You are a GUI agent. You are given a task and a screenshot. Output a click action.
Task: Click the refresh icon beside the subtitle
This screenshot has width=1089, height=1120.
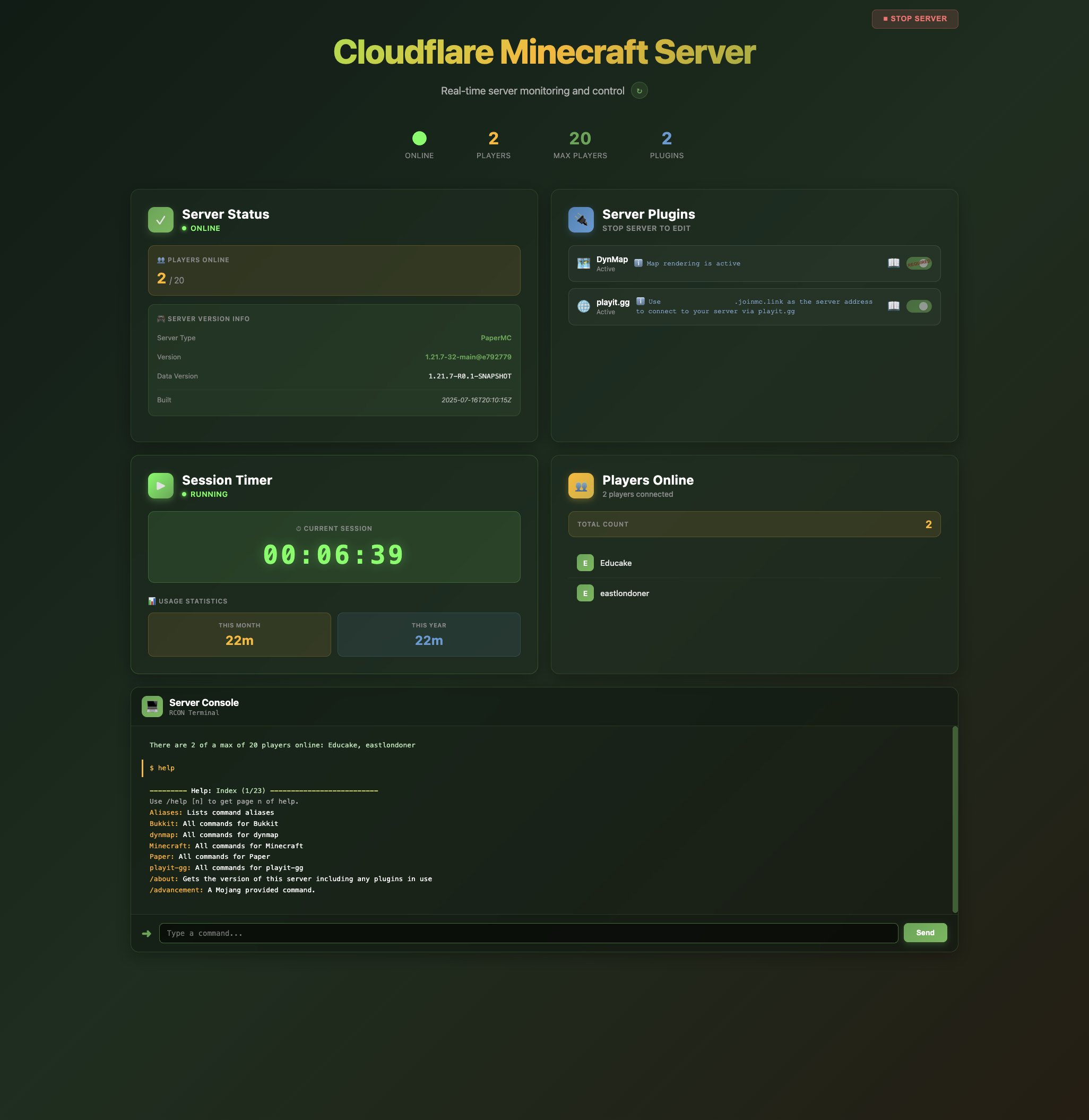639,90
